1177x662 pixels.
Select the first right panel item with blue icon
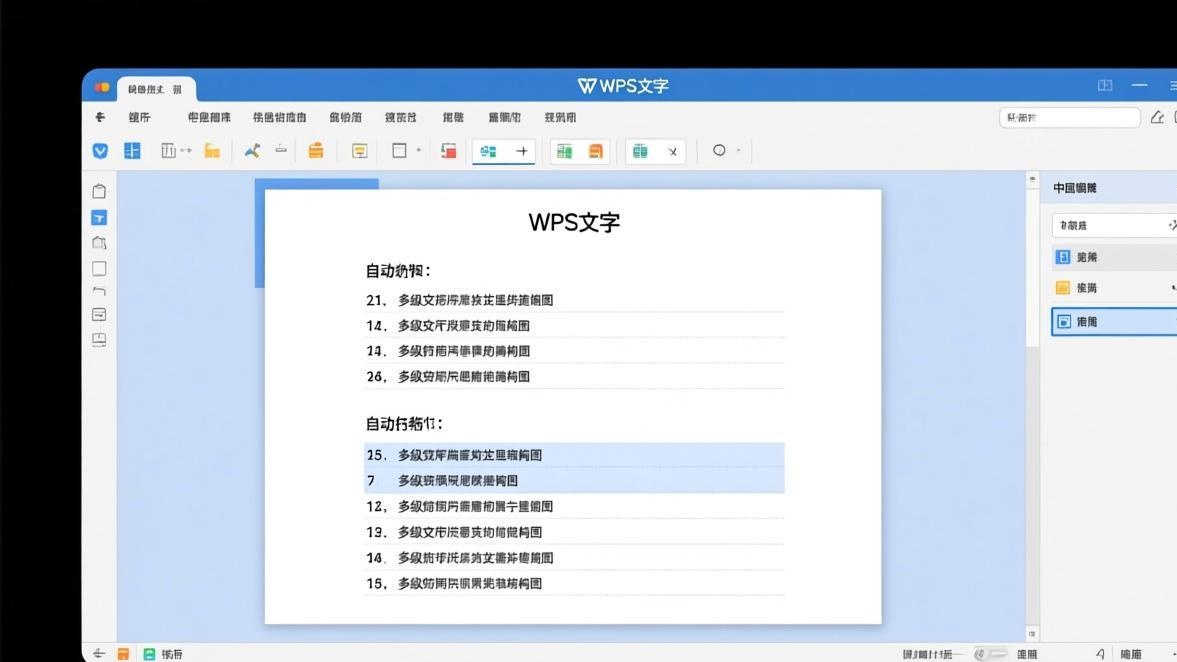click(1114, 257)
